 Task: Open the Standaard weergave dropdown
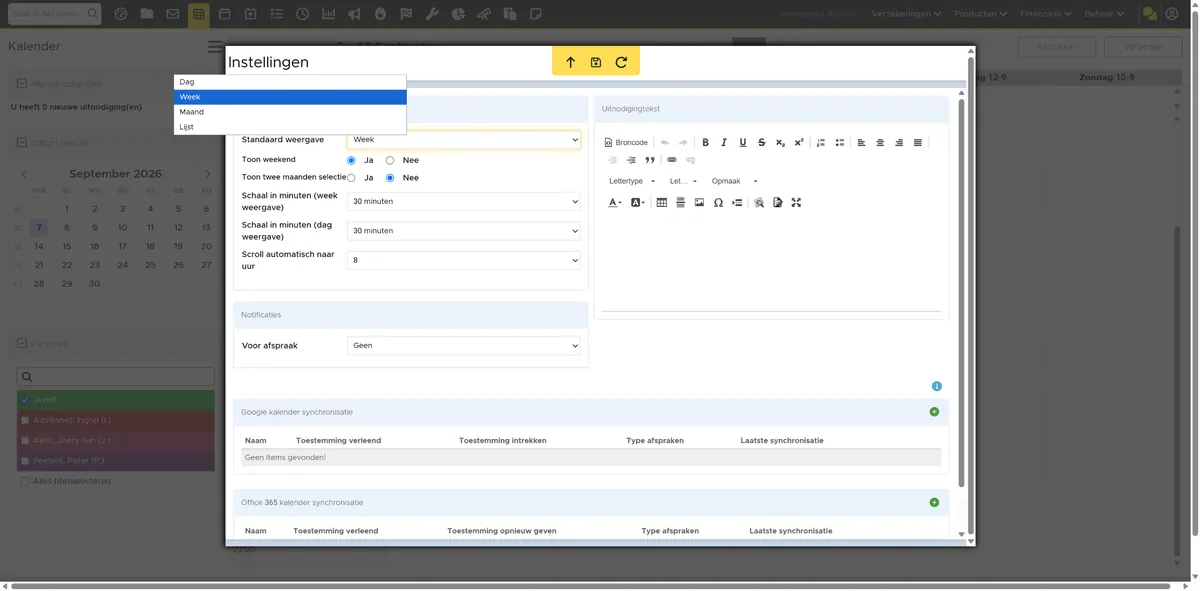464,140
